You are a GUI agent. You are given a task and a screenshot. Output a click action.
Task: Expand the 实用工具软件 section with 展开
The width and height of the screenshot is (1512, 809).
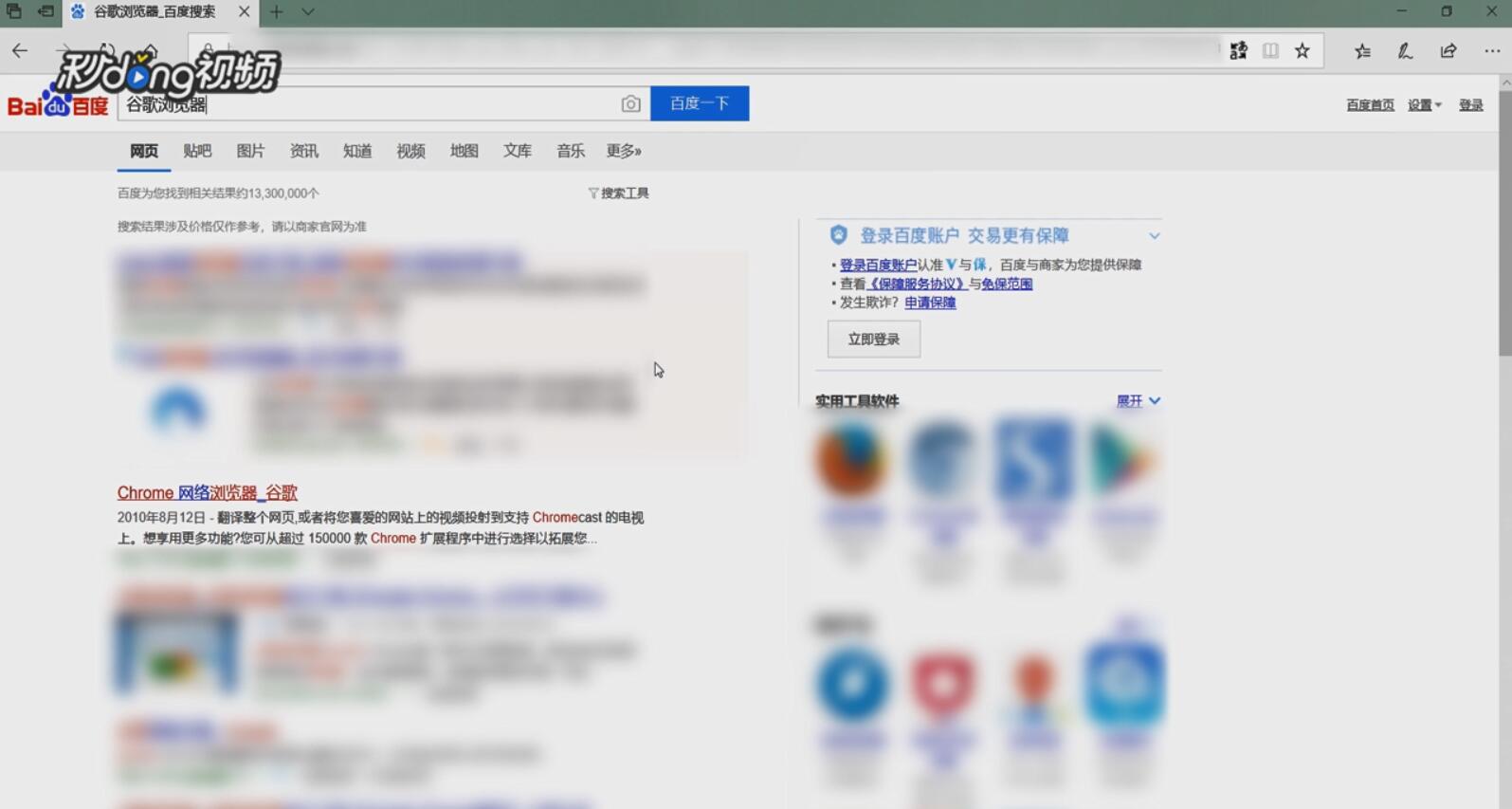coord(1139,401)
